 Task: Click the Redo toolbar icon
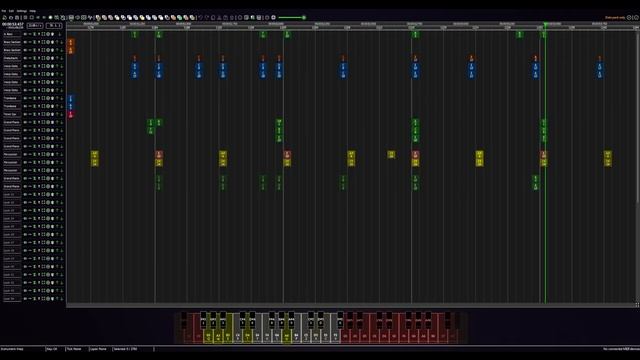point(207,18)
